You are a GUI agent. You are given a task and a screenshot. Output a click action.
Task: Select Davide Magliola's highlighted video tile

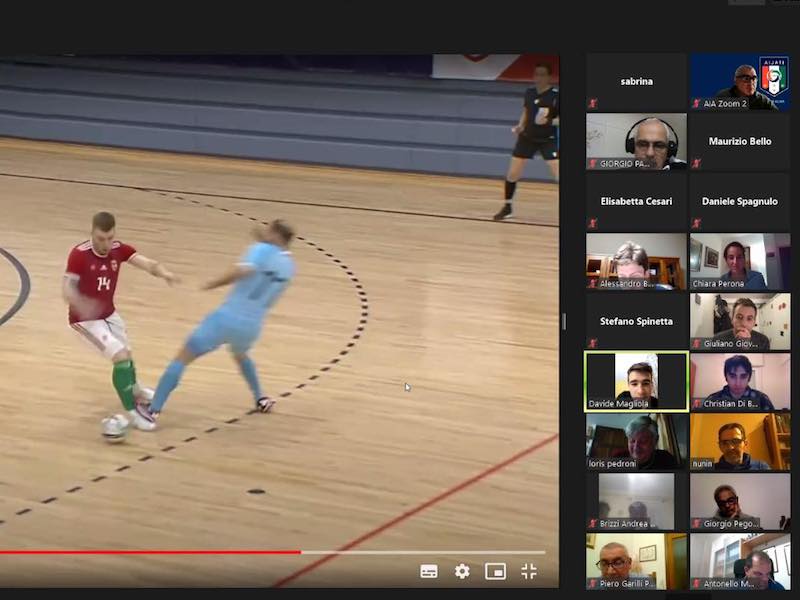click(636, 381)
